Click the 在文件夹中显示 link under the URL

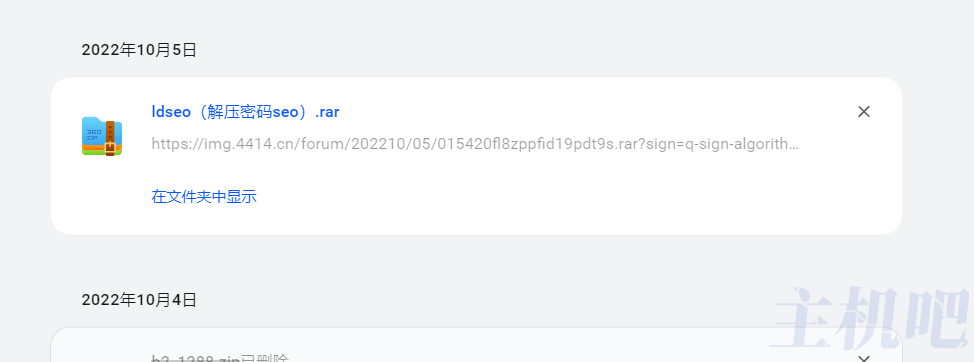click(x=204, y=197)
